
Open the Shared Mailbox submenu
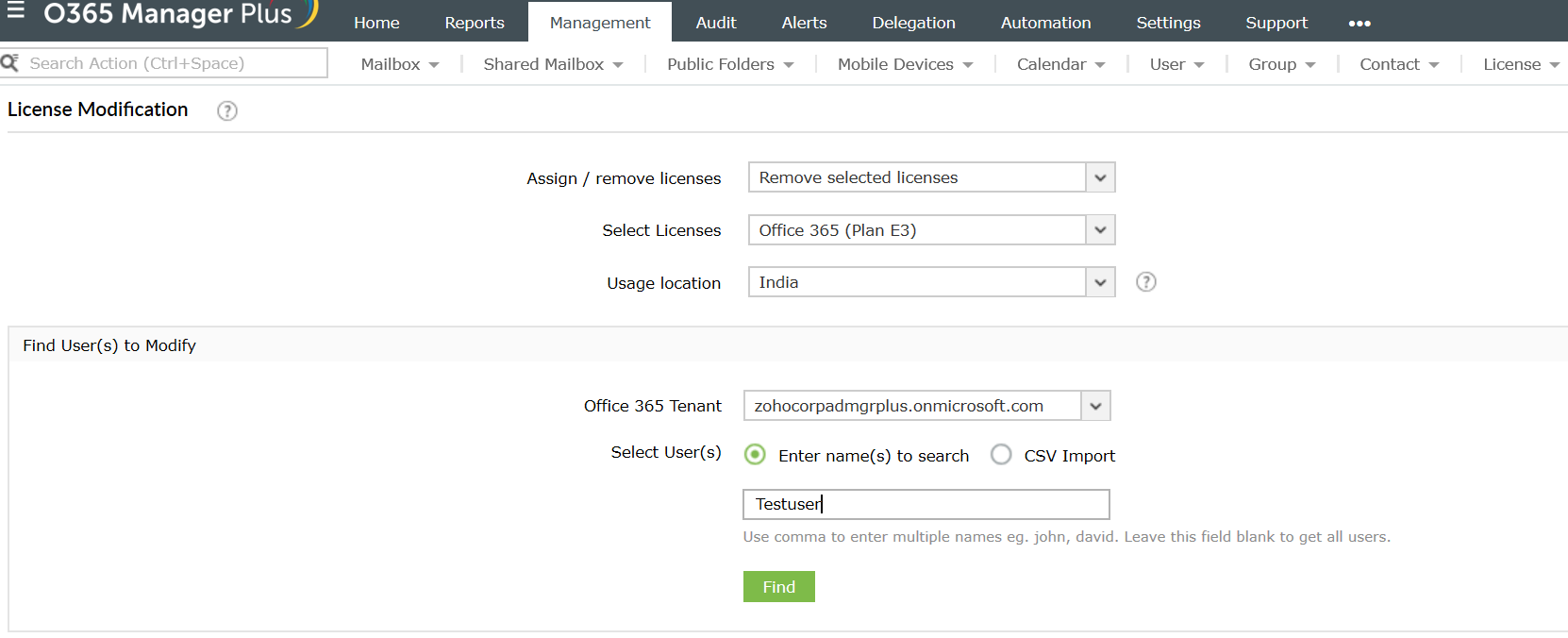553,64
